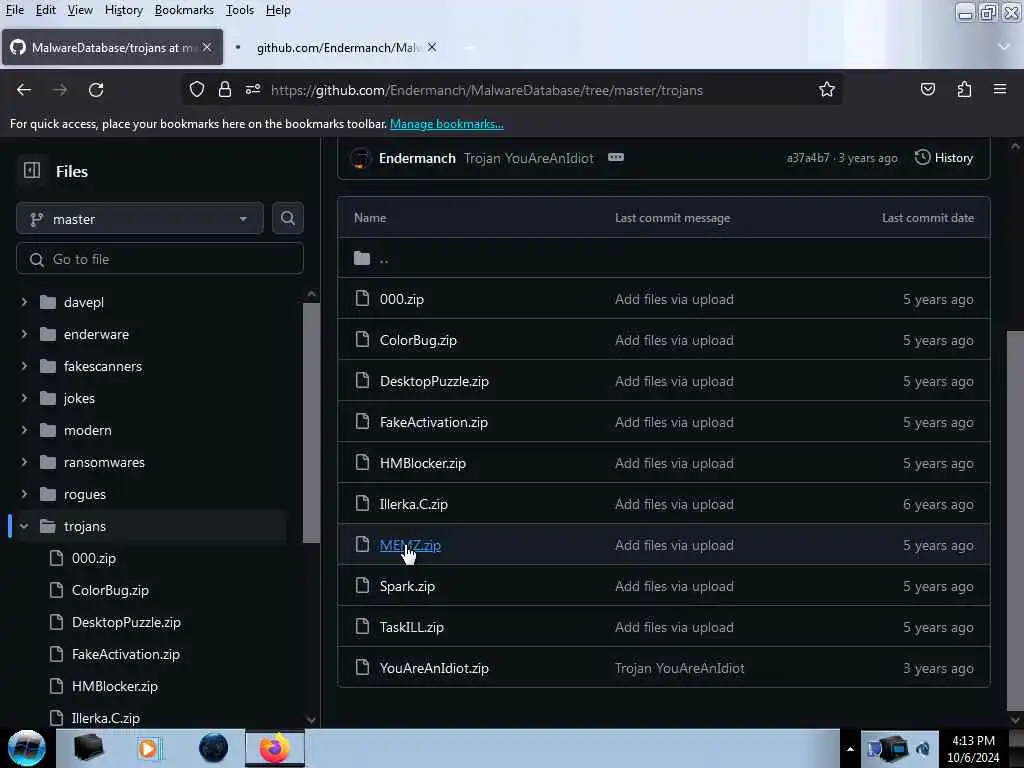Image resolution: width=1024 pixels, height=768 pixels.
Task: Open the MEMZ.zip file link
Action: [x=410, y=545]
